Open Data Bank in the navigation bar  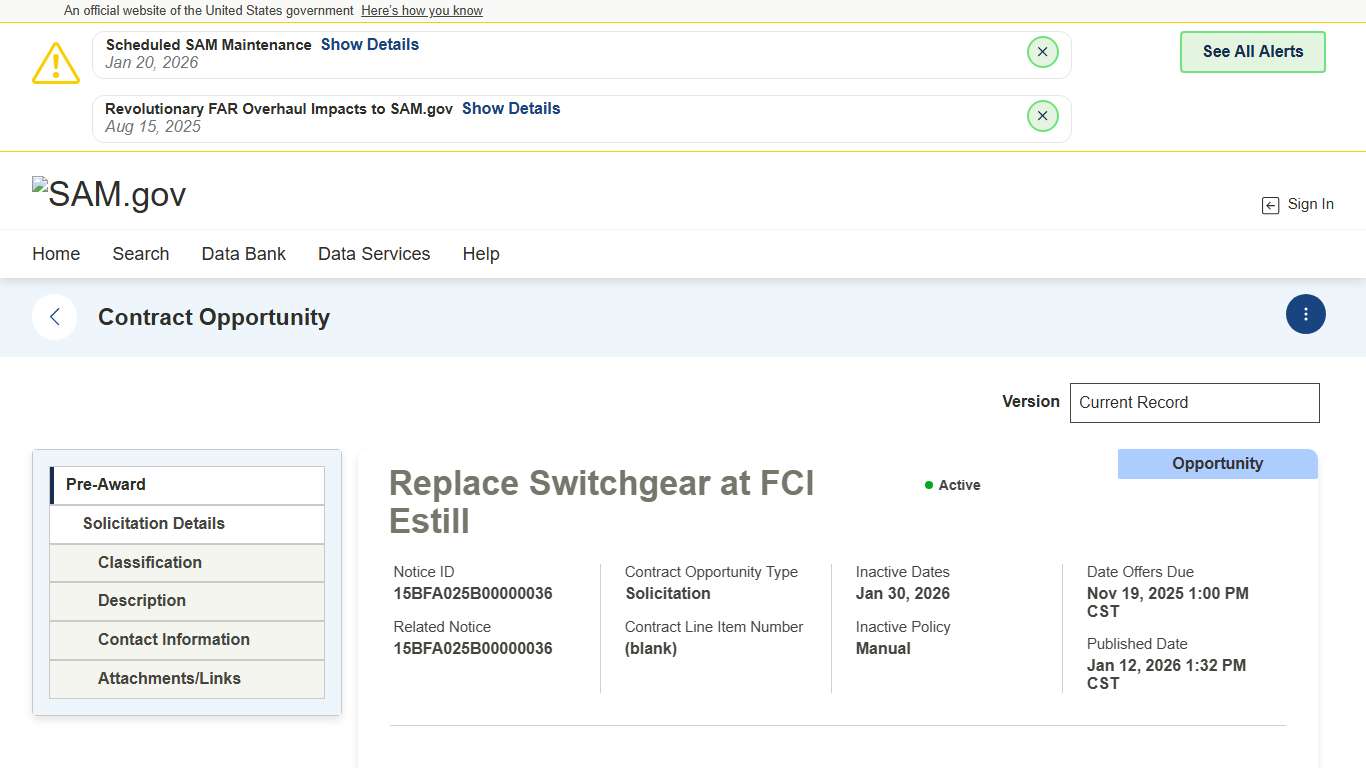point(243,254)
